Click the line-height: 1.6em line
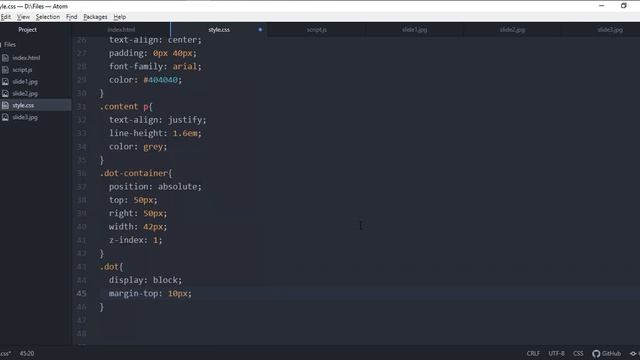 (x=155, y=133)
